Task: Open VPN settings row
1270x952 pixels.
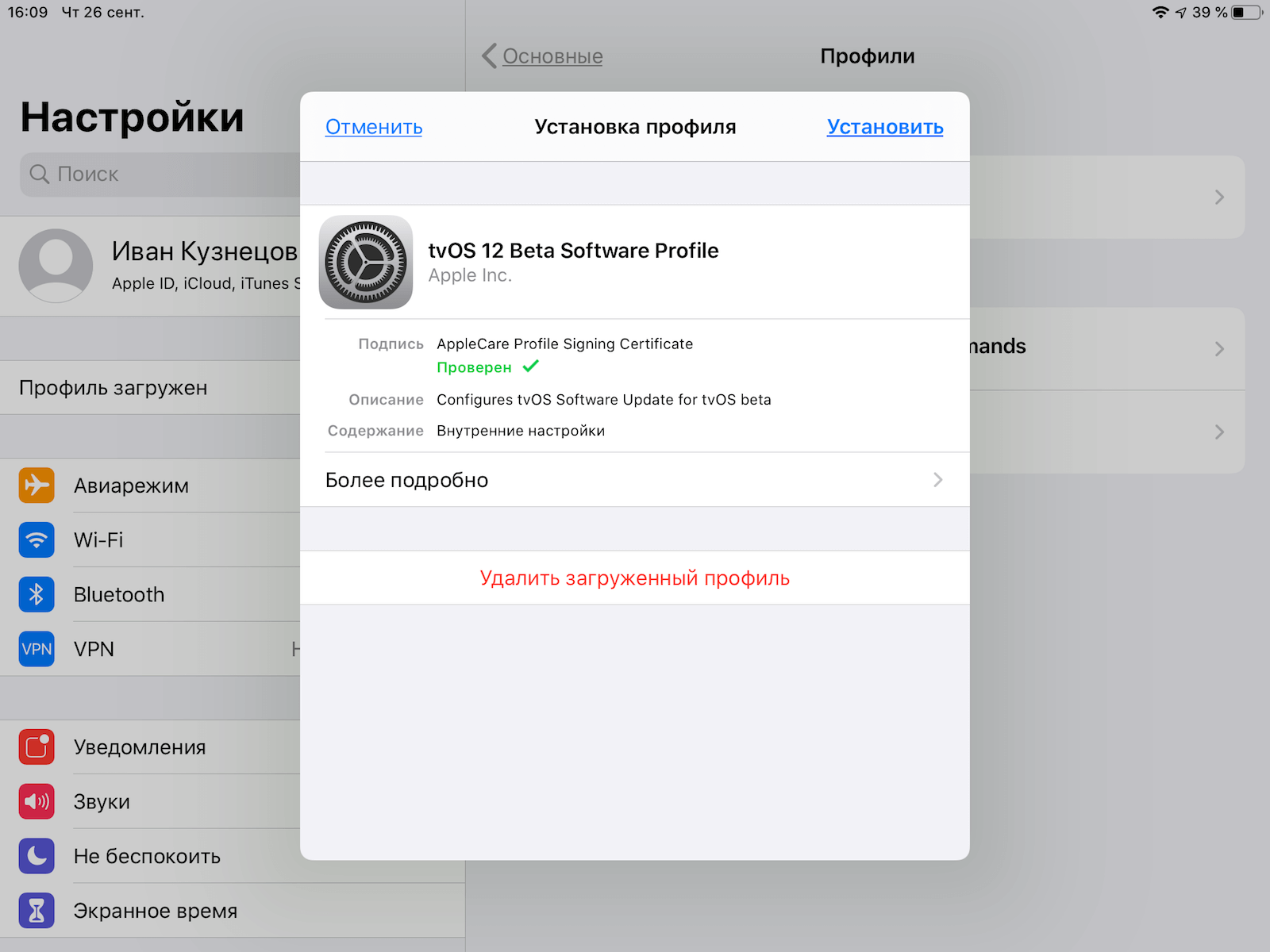Action: click(150, 649)
